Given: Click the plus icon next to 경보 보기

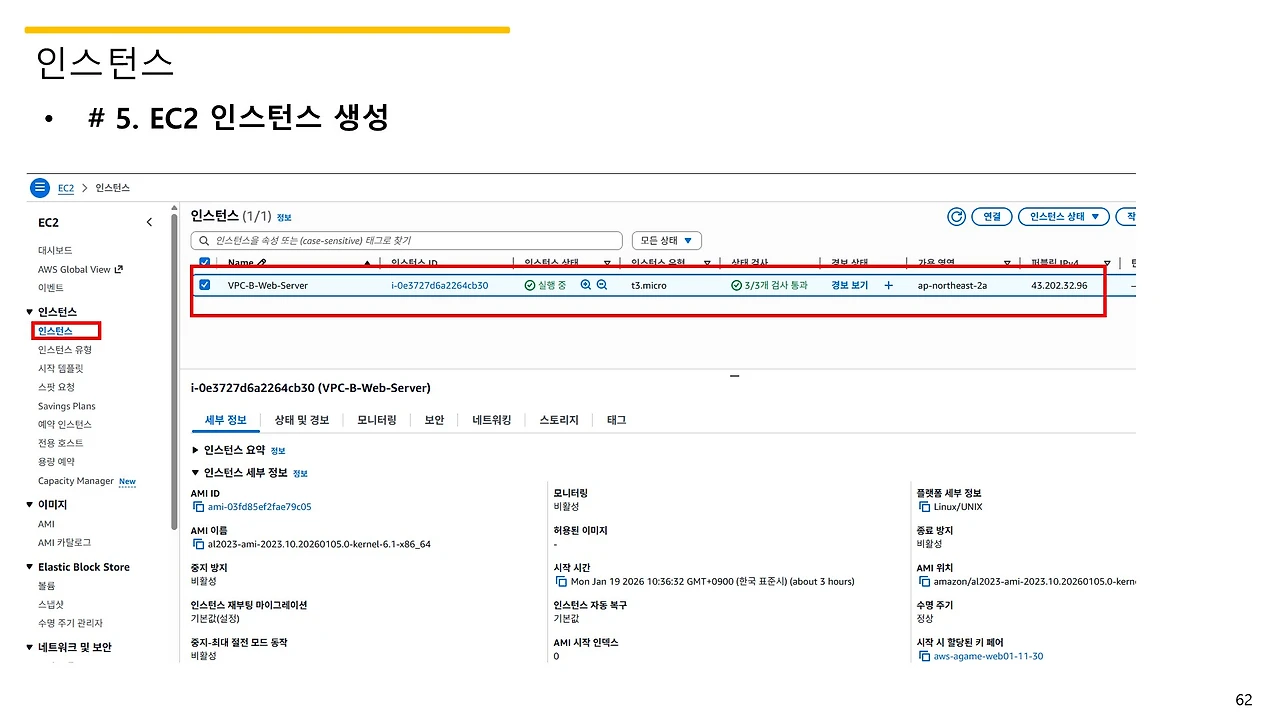Looking at the screenshot, I should [x=889, y=285].
